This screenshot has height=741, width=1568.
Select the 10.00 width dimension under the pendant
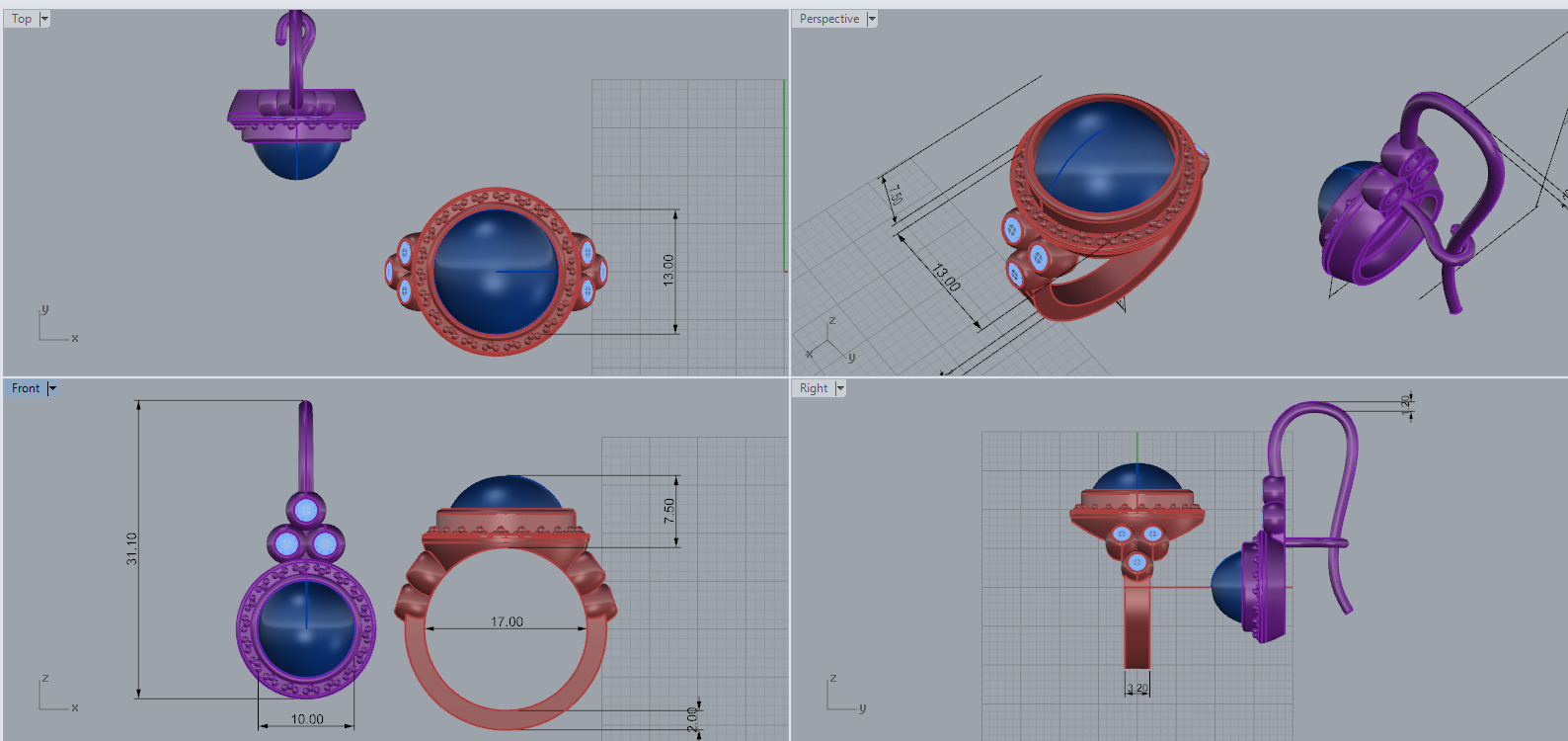[307, 719]
